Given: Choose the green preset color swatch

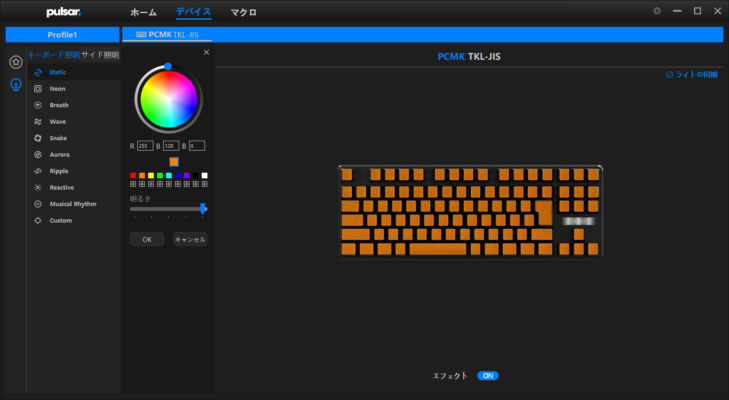Looking at the screenshot, I should point(160,175).
